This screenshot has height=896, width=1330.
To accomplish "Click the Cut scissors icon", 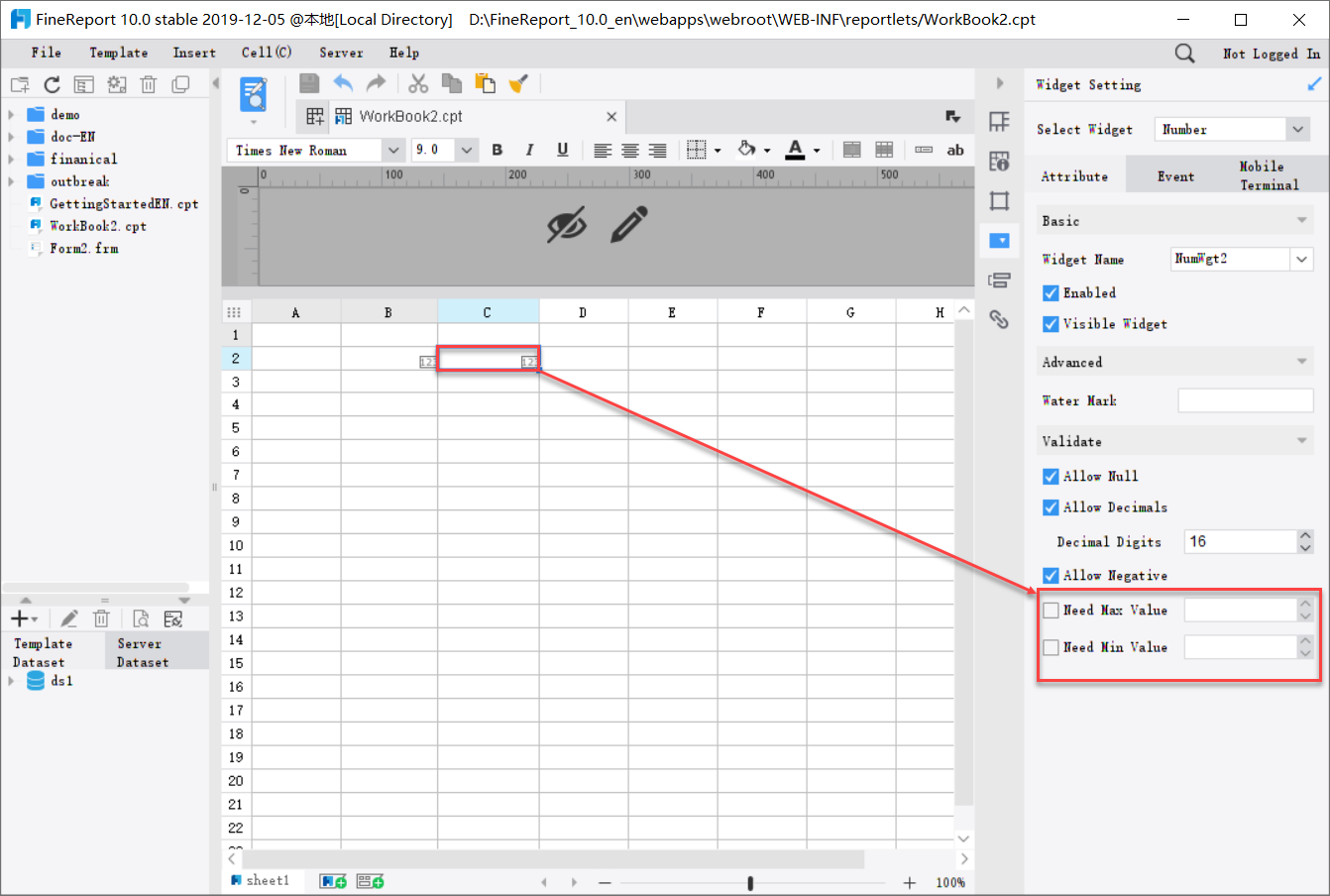I will (x=417, y=83).
